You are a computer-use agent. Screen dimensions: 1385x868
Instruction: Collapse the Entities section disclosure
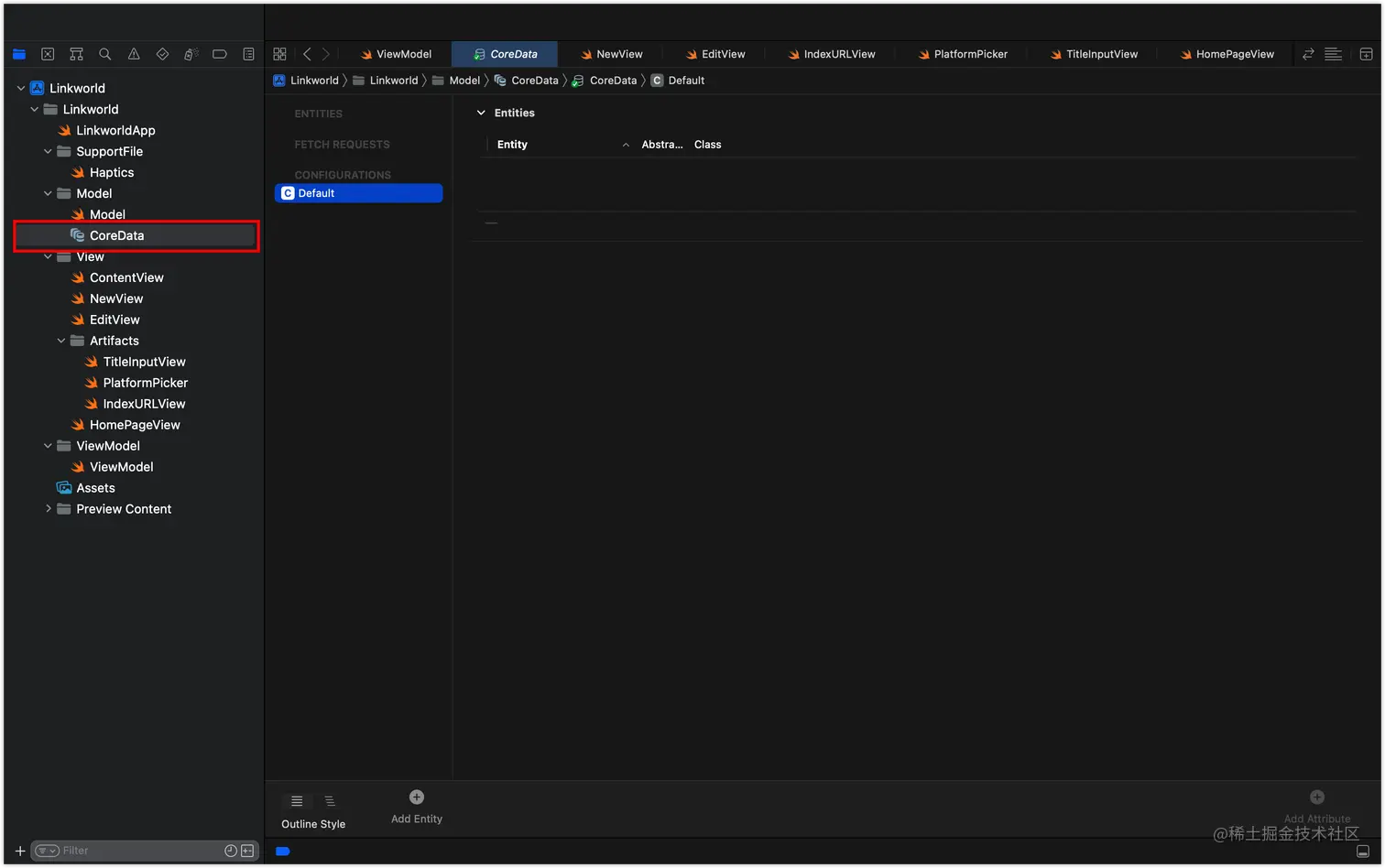click(481, 113)
